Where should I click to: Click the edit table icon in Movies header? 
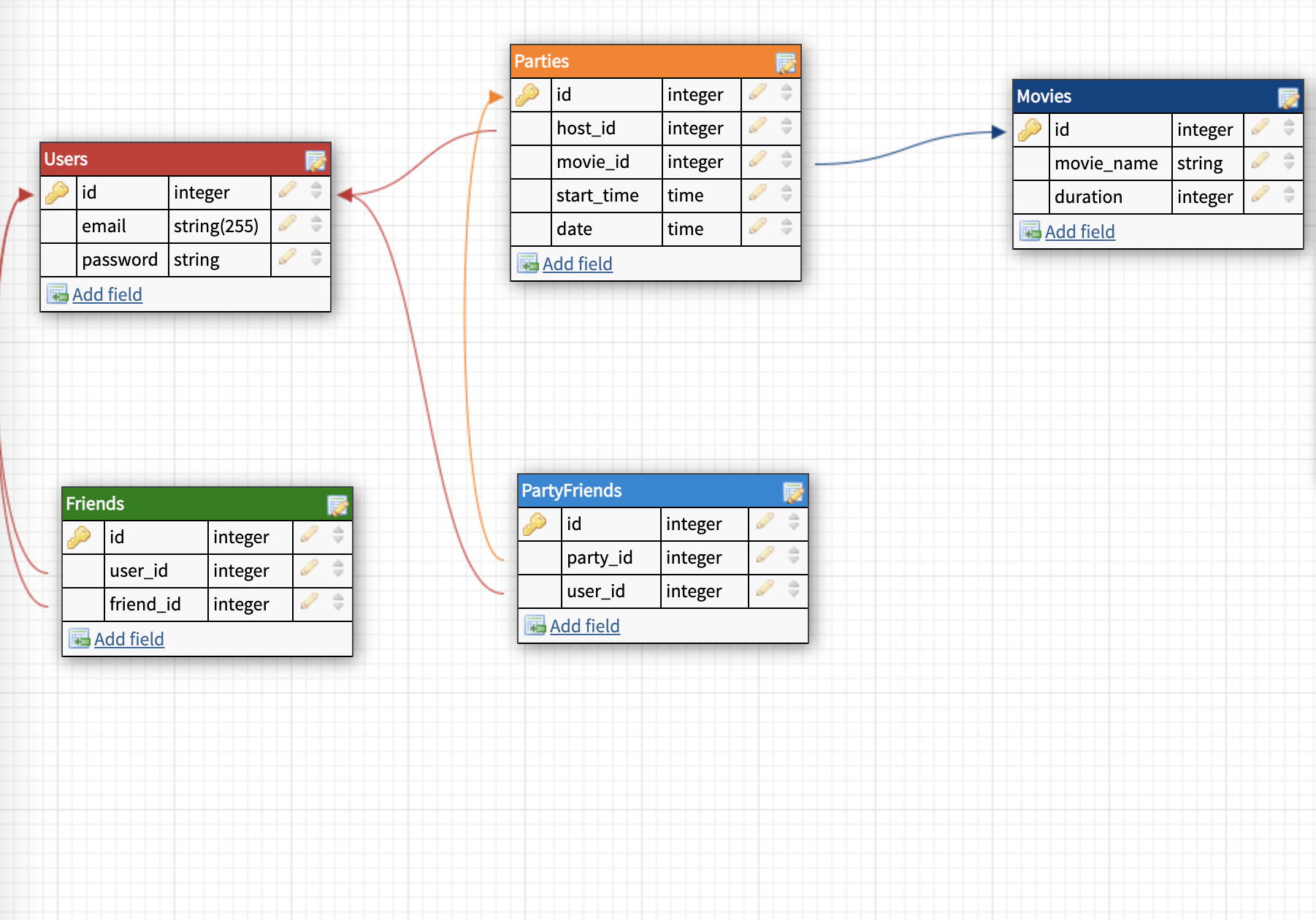tap(1288, 97)
